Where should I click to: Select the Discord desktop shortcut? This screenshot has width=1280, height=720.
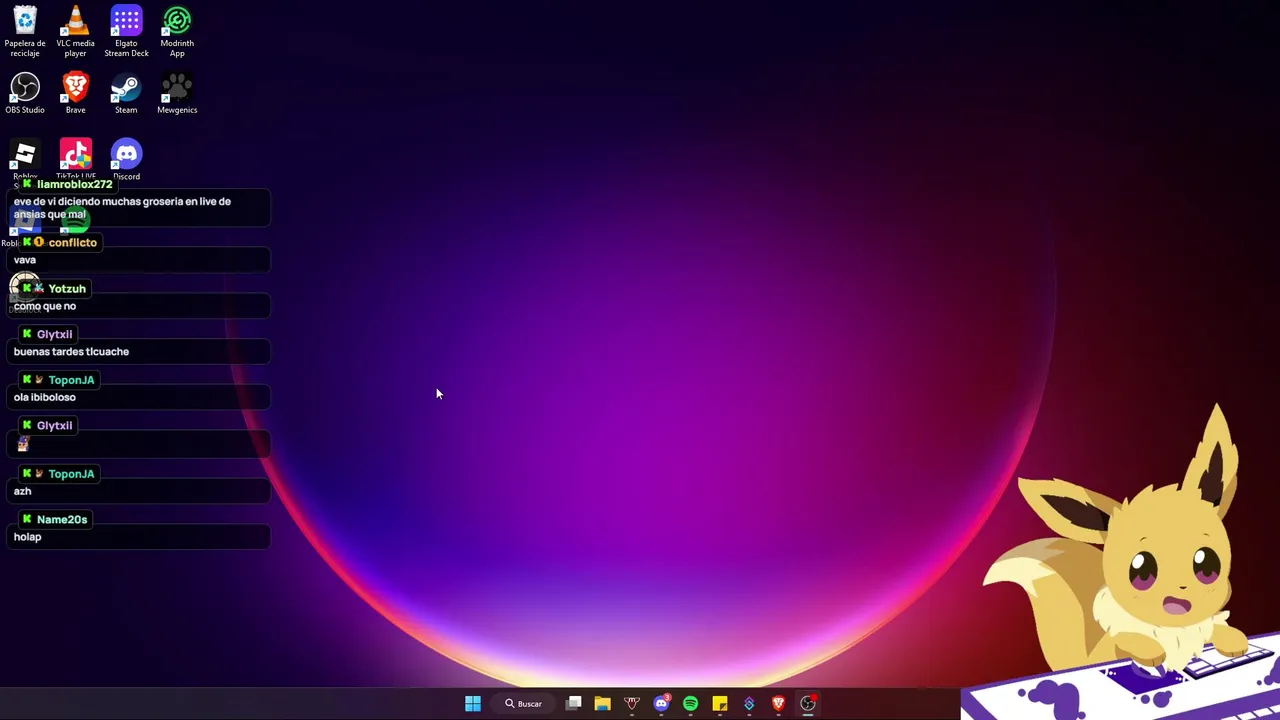(126, 157)
